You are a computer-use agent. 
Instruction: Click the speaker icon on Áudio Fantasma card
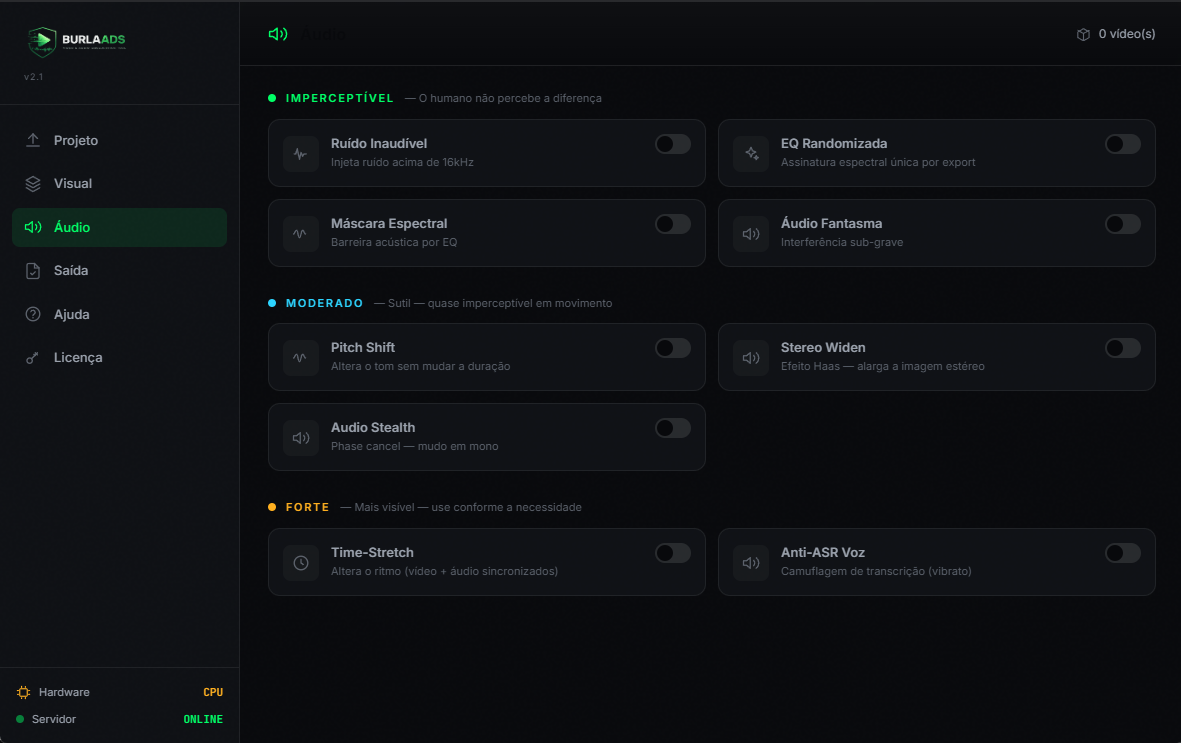tap(751, 234)
